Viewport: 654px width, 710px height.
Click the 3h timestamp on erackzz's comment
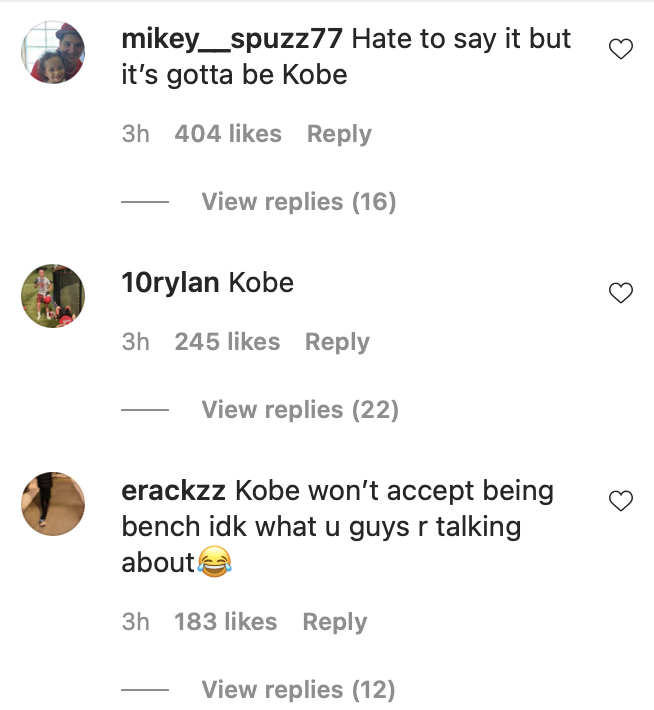[135, 622]
